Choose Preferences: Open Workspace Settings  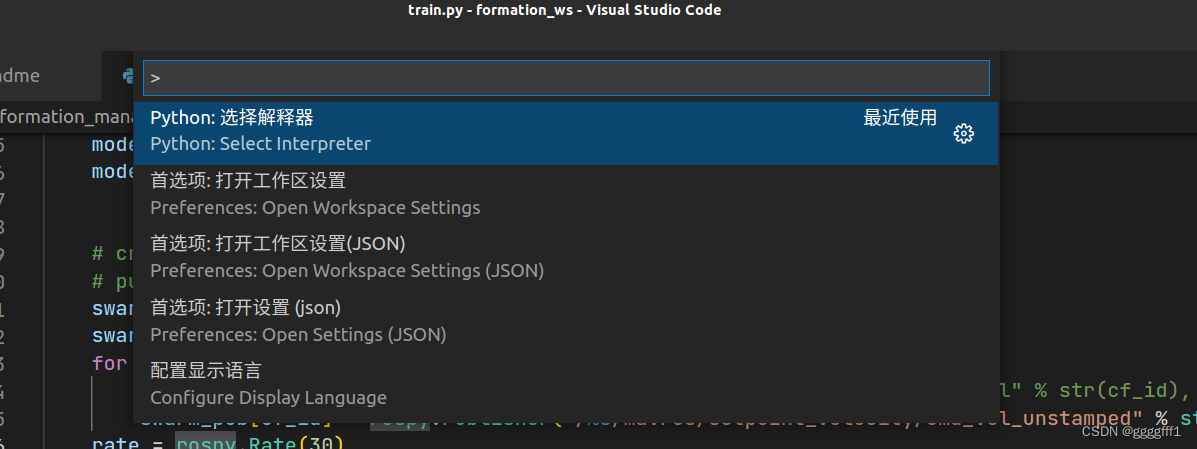566,194
